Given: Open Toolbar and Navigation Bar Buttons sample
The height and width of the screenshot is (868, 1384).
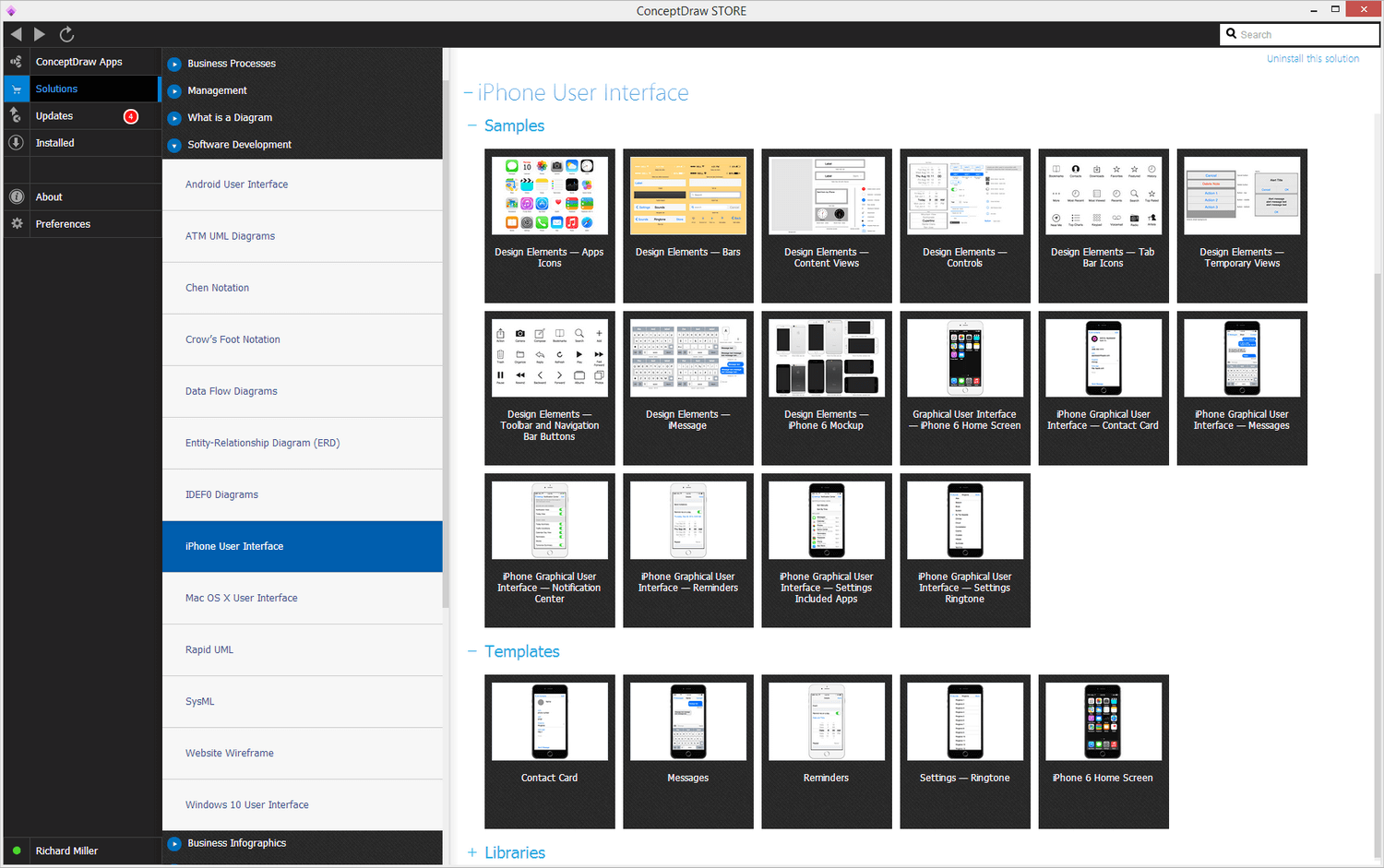Looking at the screenshot, I should click(x=549, y=387).
